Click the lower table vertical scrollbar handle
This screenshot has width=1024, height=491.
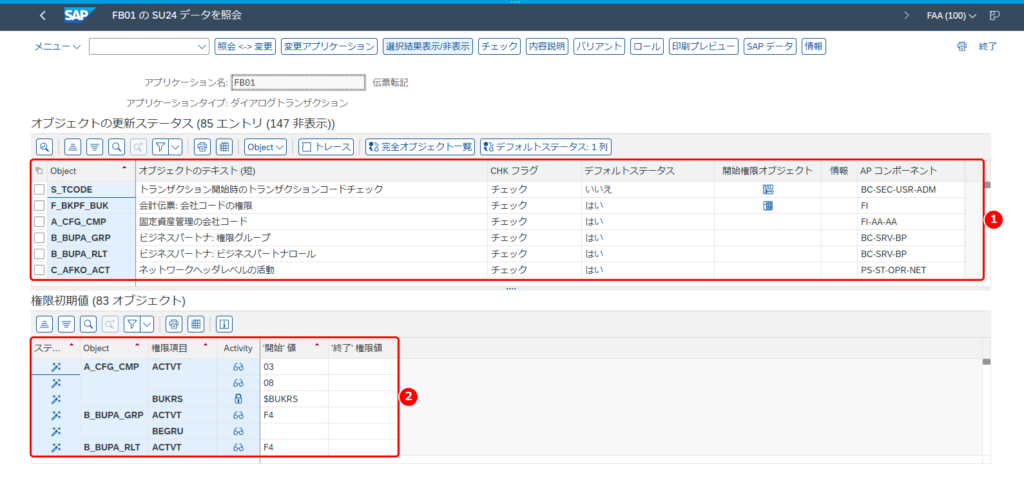tap(987, 362)
